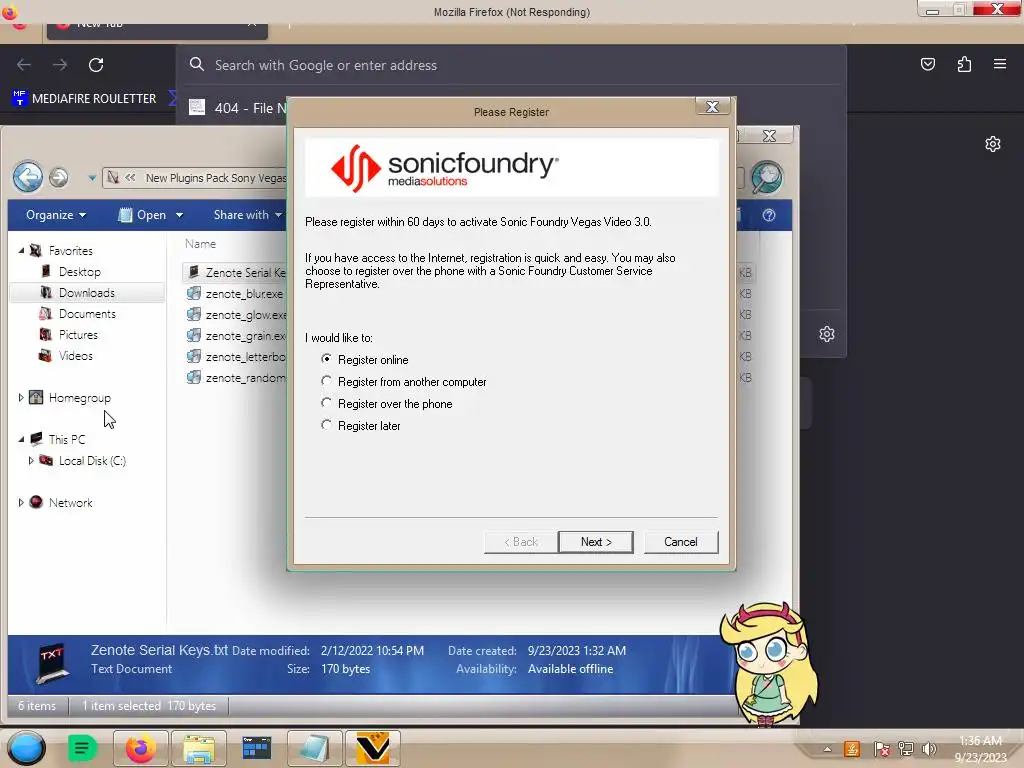Viewport: 1024px width, 768px height.
Task: Click Firefox back navigation arrow
Action: [24, 65]
